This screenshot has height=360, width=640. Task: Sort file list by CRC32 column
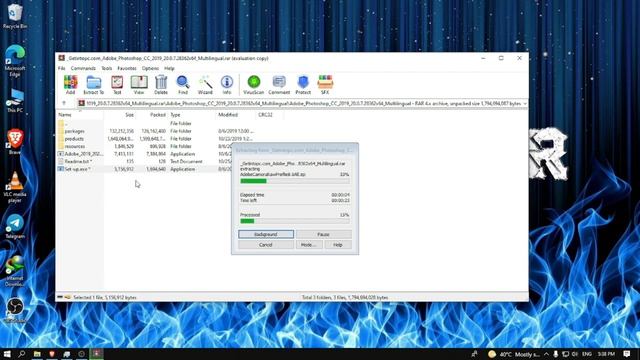(269, 115)
